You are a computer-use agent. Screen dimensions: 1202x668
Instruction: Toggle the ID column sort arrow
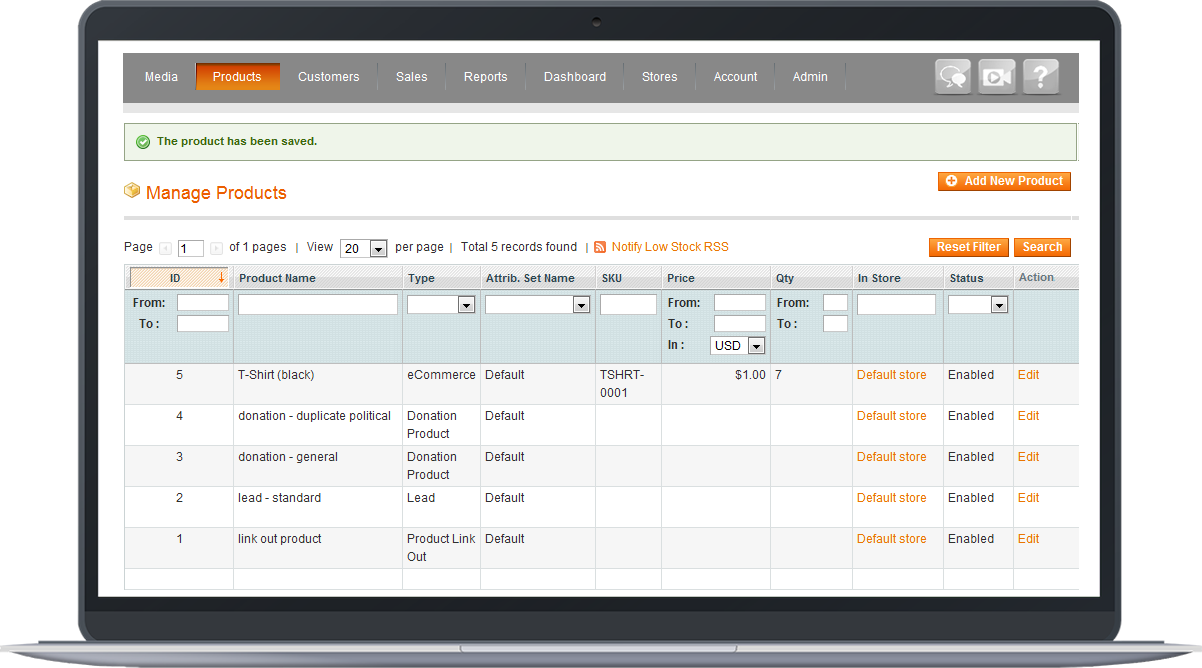[x=221, y=277]
